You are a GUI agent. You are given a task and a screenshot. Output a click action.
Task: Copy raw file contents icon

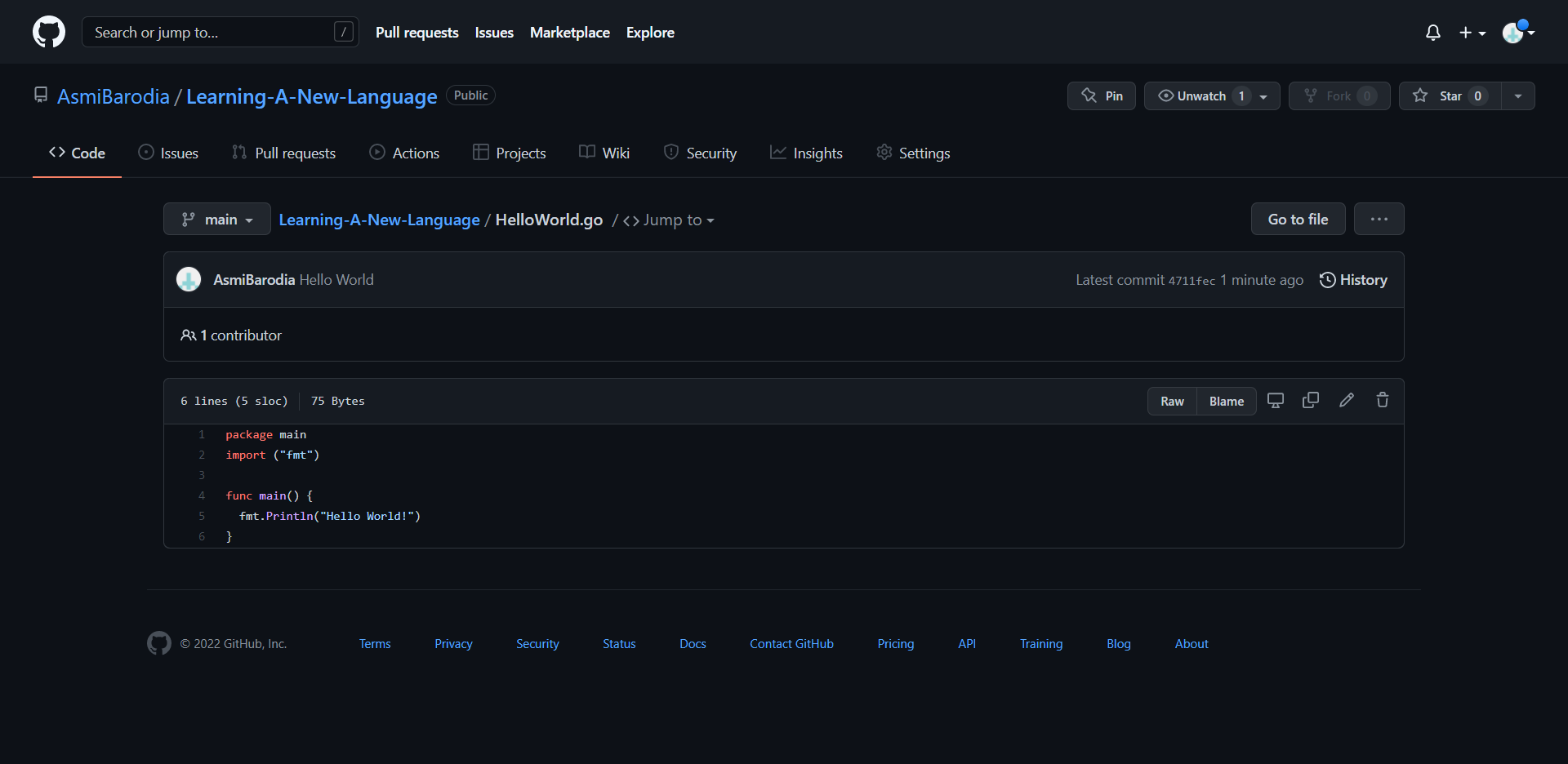1311,400
